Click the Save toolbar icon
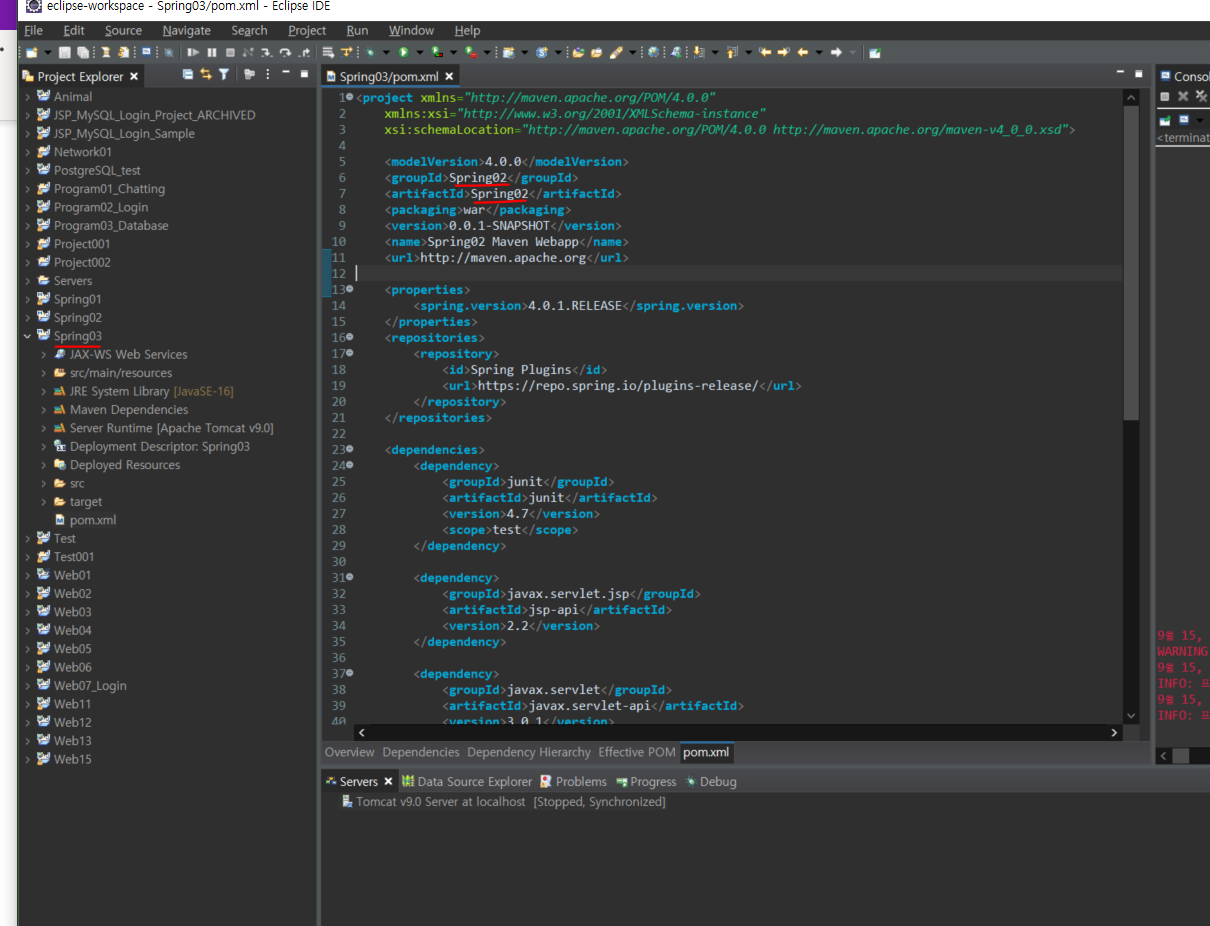The height and width of the screenshot is (926, 1210). coord(64,52)
